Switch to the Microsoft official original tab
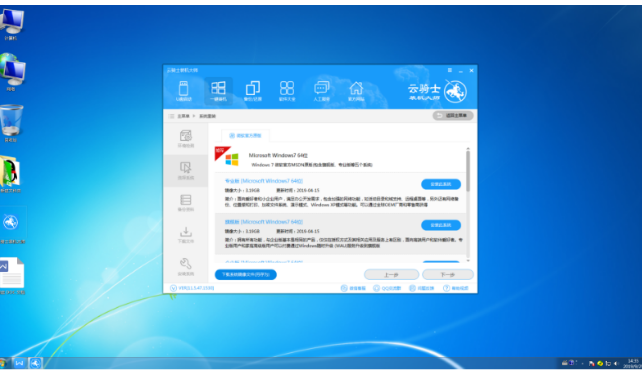The image size is (642, 380). (x=245, y=136)
